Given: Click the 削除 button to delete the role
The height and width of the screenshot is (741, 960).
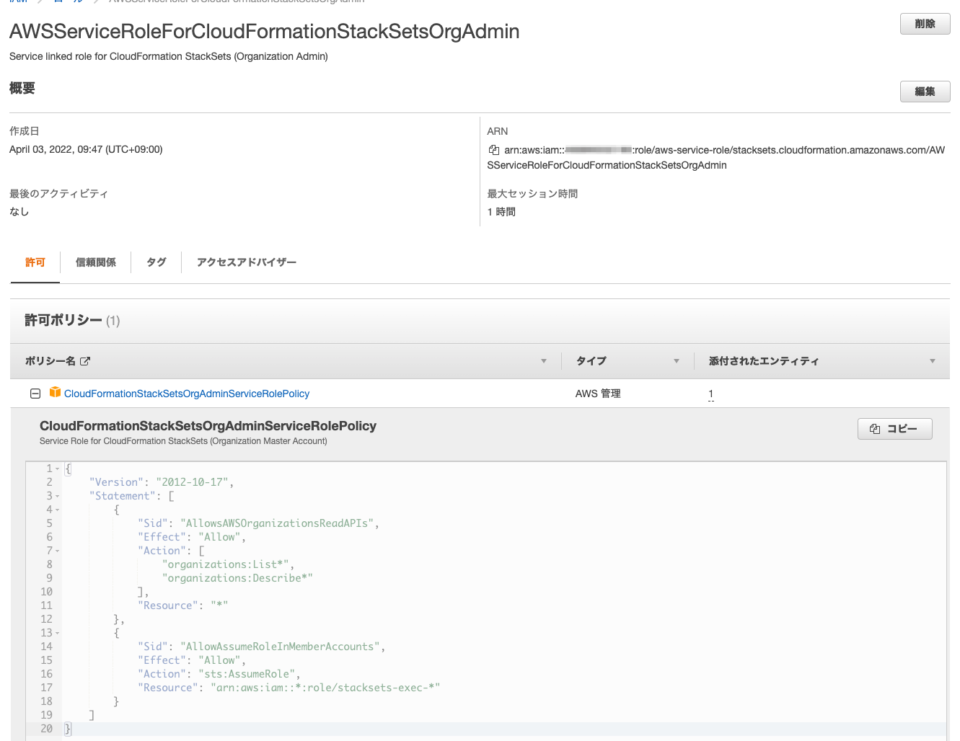Looking at the screenshot, I should point(924,23).
